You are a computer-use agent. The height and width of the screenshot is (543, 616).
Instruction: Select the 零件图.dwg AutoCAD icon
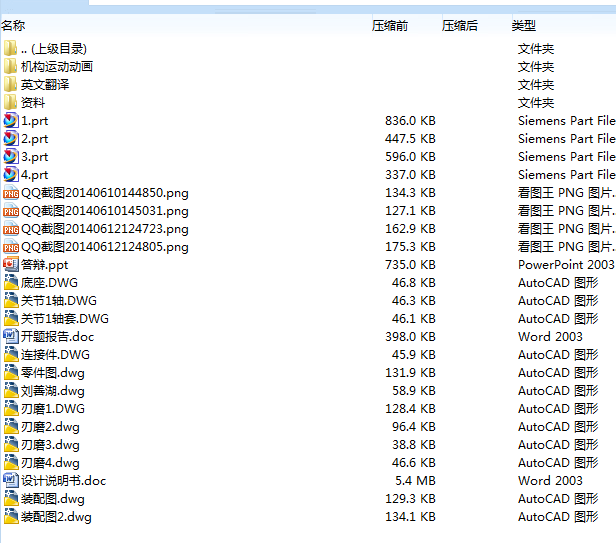click(11, 372)
